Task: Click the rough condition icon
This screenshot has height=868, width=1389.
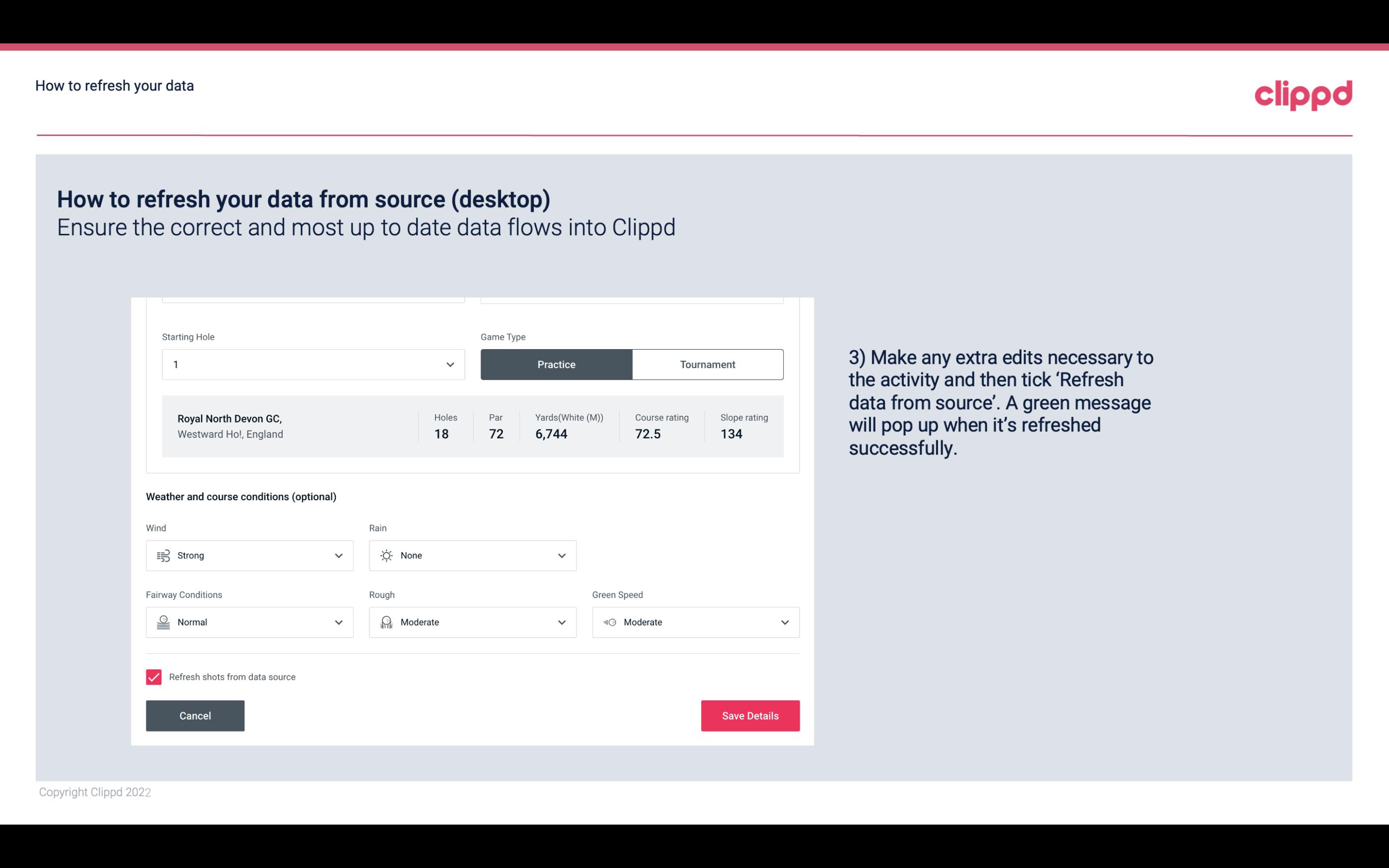Action: pyautogui.click(x=386, y=622)
